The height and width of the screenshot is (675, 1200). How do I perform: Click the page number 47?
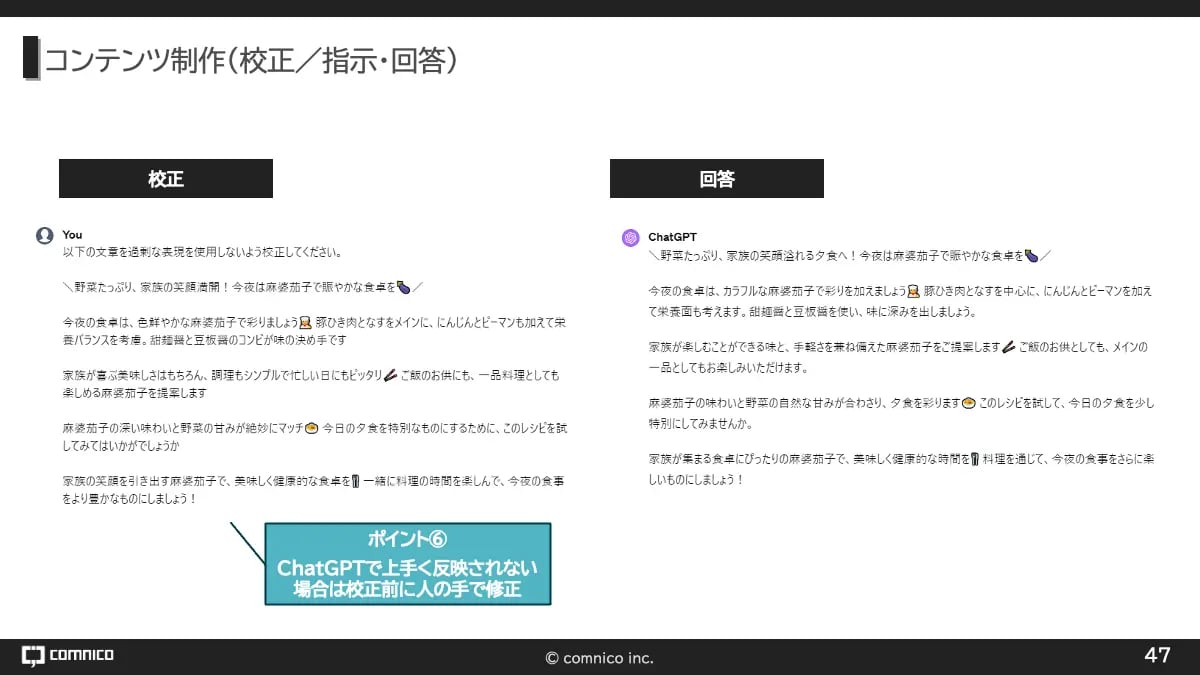click(1157, 656)
